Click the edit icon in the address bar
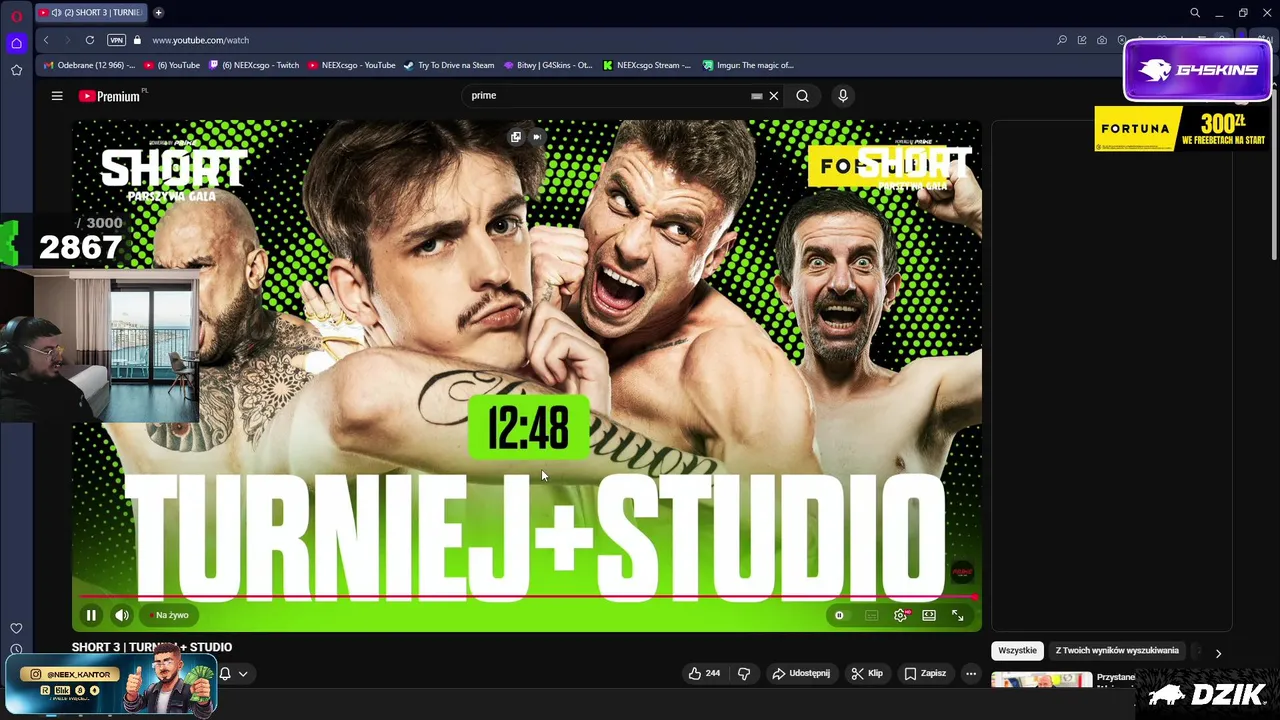The image size is (1280, 720). click(x=1082, y=40)
